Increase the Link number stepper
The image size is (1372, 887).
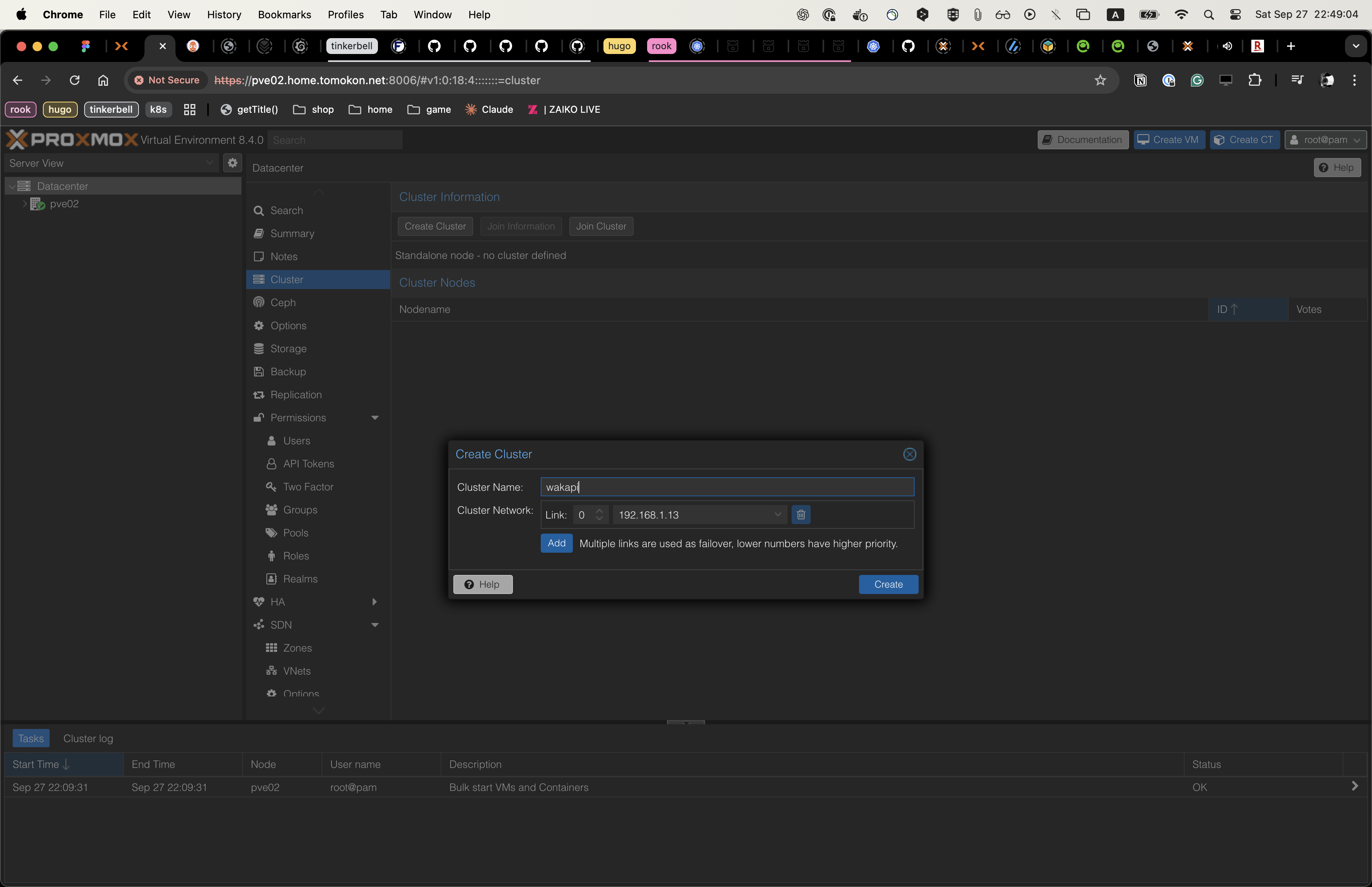click(x=599, y=510)
